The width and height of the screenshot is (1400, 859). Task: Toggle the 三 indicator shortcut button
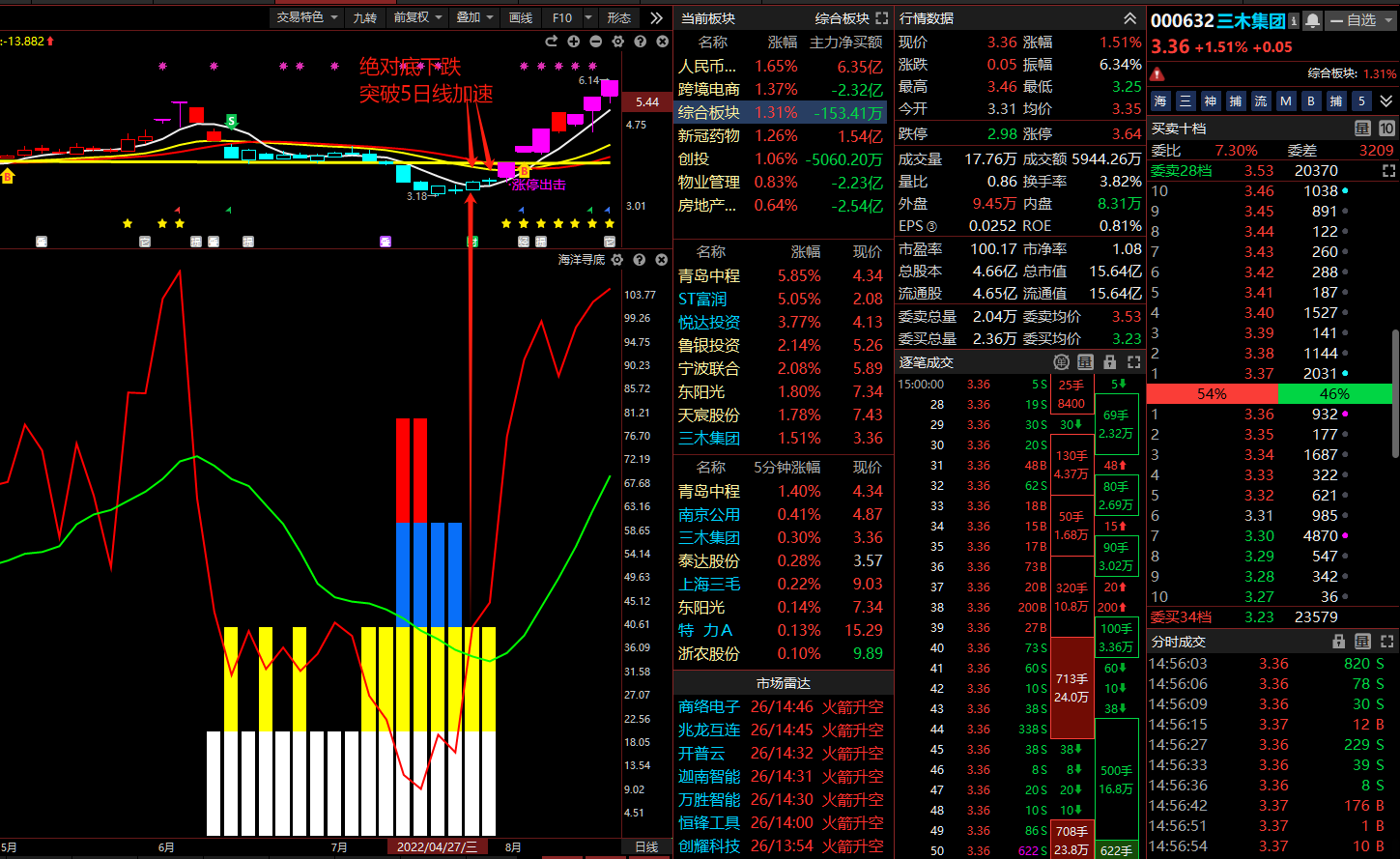1186,100
